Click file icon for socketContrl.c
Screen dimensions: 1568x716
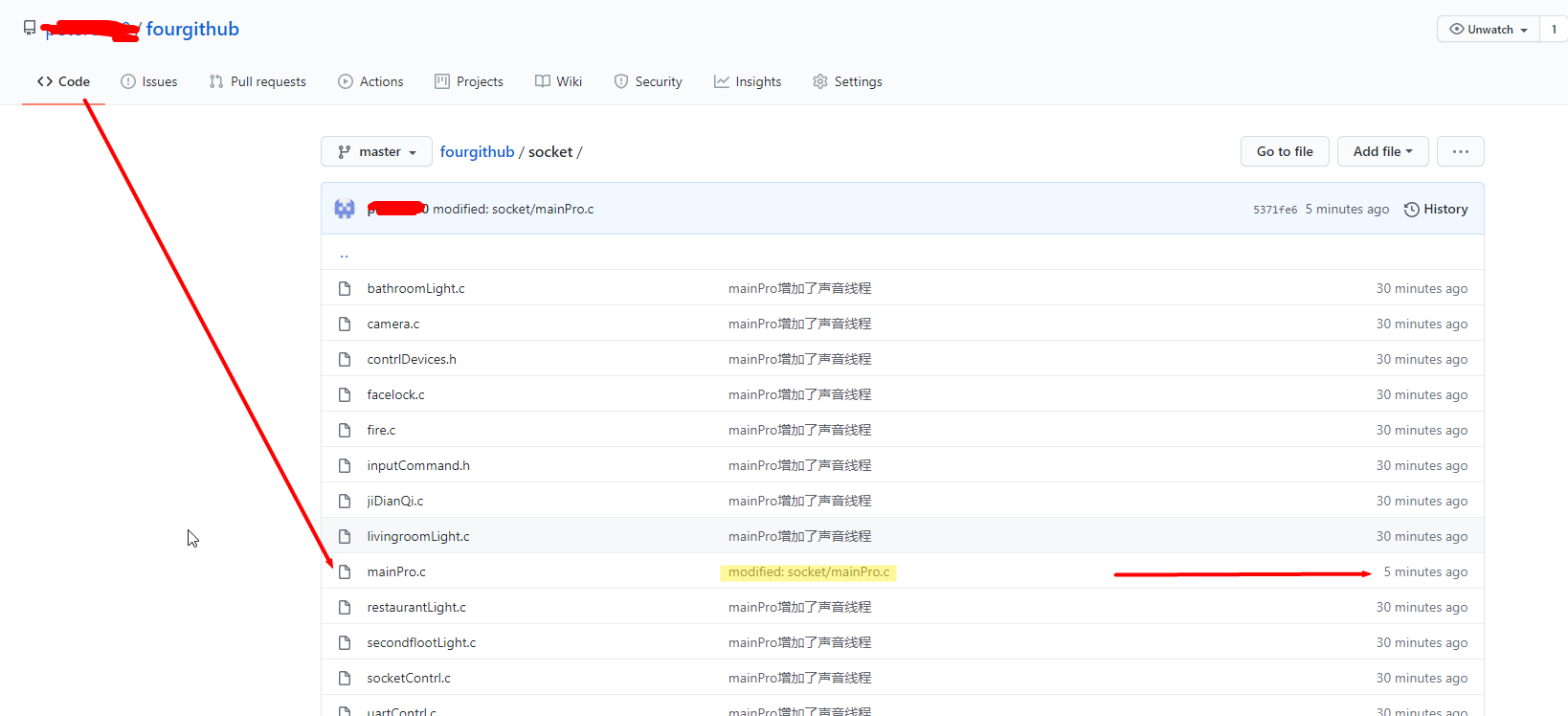[x=345, y=678]
